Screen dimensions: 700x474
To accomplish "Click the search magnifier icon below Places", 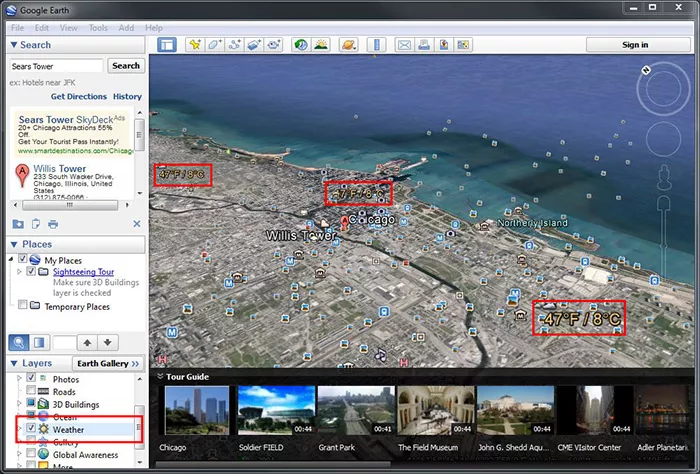I will point(19,342).
